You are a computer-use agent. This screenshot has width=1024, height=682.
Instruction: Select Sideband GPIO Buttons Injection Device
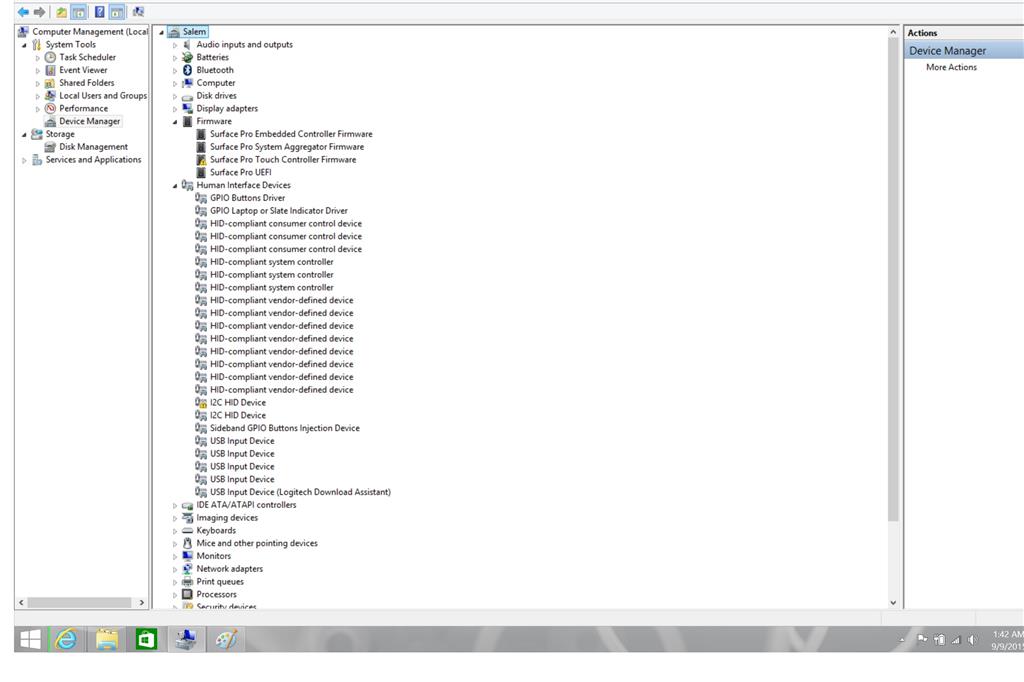(x=285, y=428)
